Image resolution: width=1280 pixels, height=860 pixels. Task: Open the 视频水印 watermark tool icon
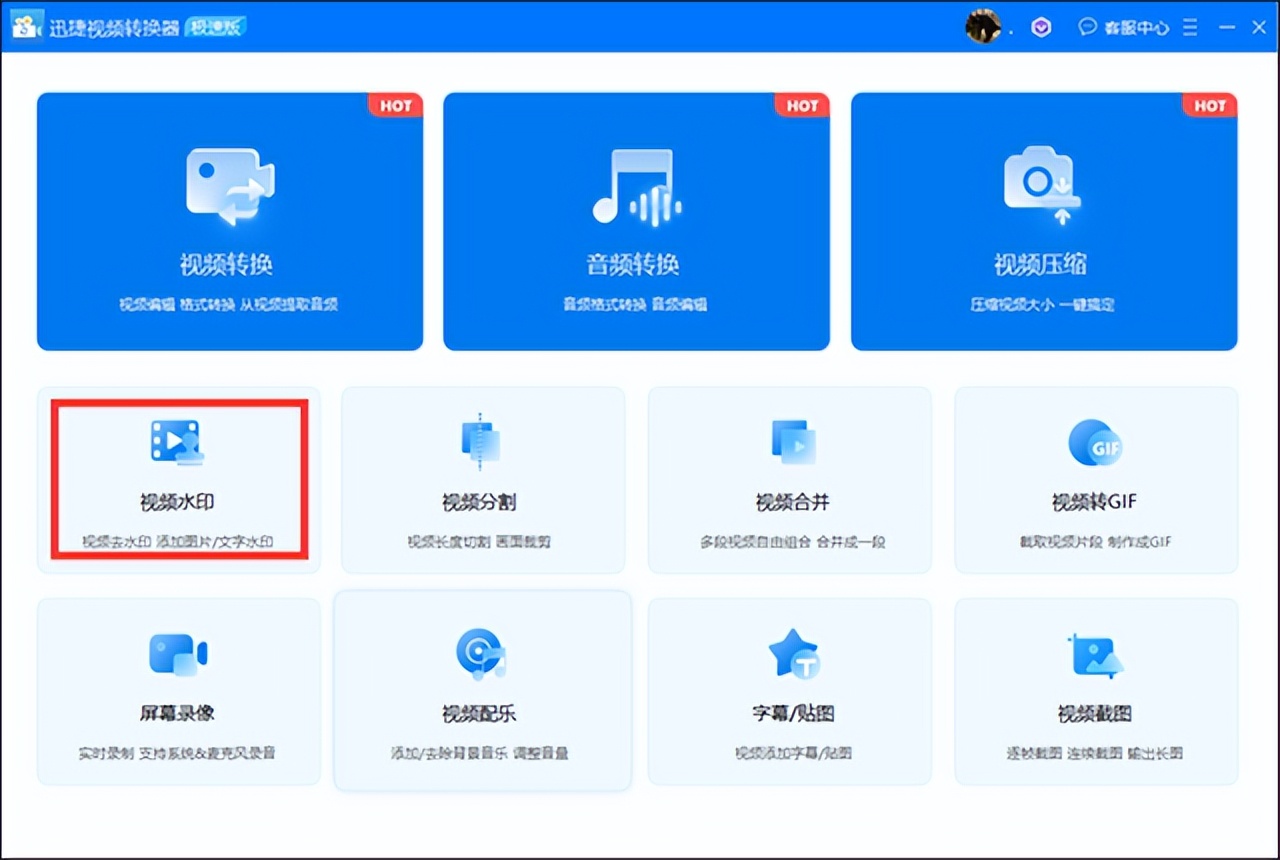177,441
